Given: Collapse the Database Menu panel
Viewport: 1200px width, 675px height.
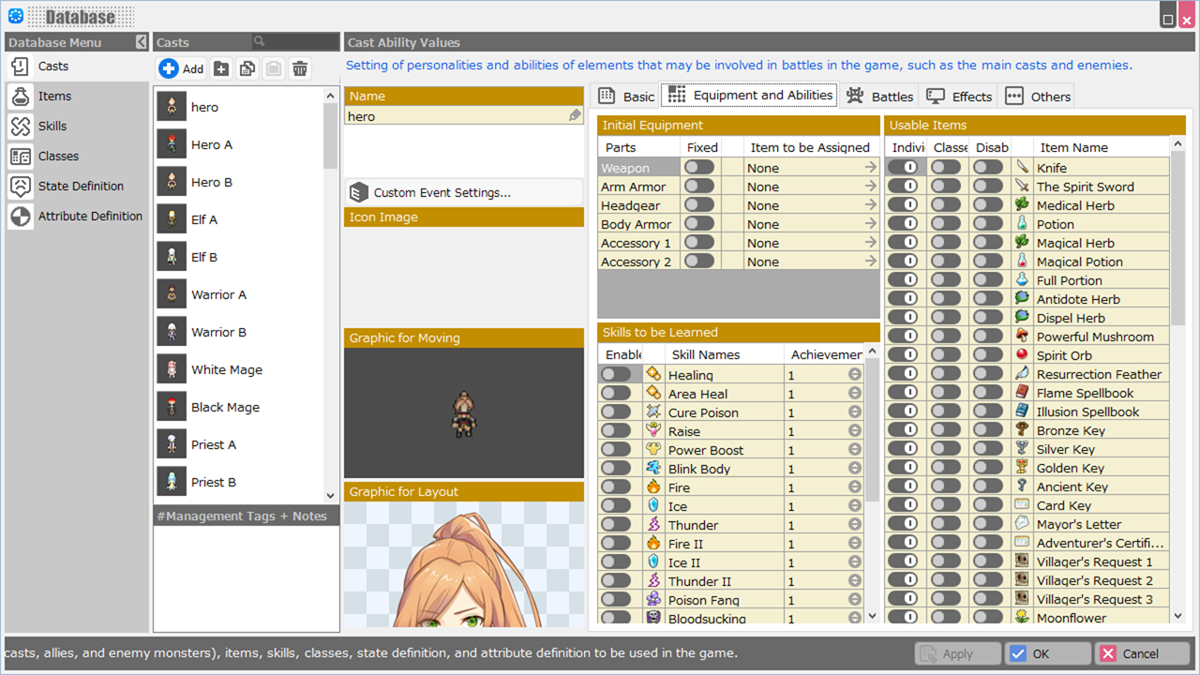Looking at the screenshot, I should 140,42.
